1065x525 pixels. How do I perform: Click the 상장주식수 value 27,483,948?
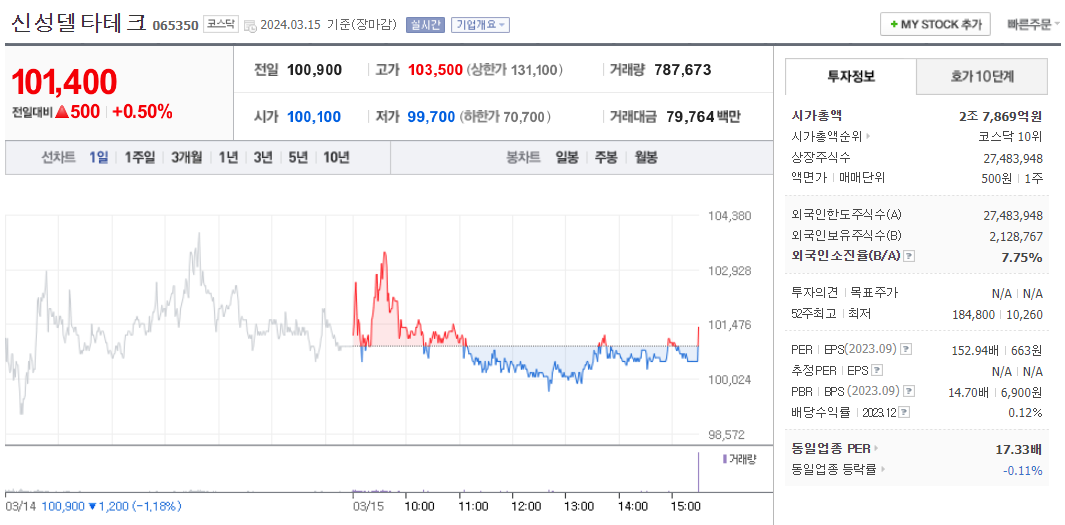coord(1013,157)
